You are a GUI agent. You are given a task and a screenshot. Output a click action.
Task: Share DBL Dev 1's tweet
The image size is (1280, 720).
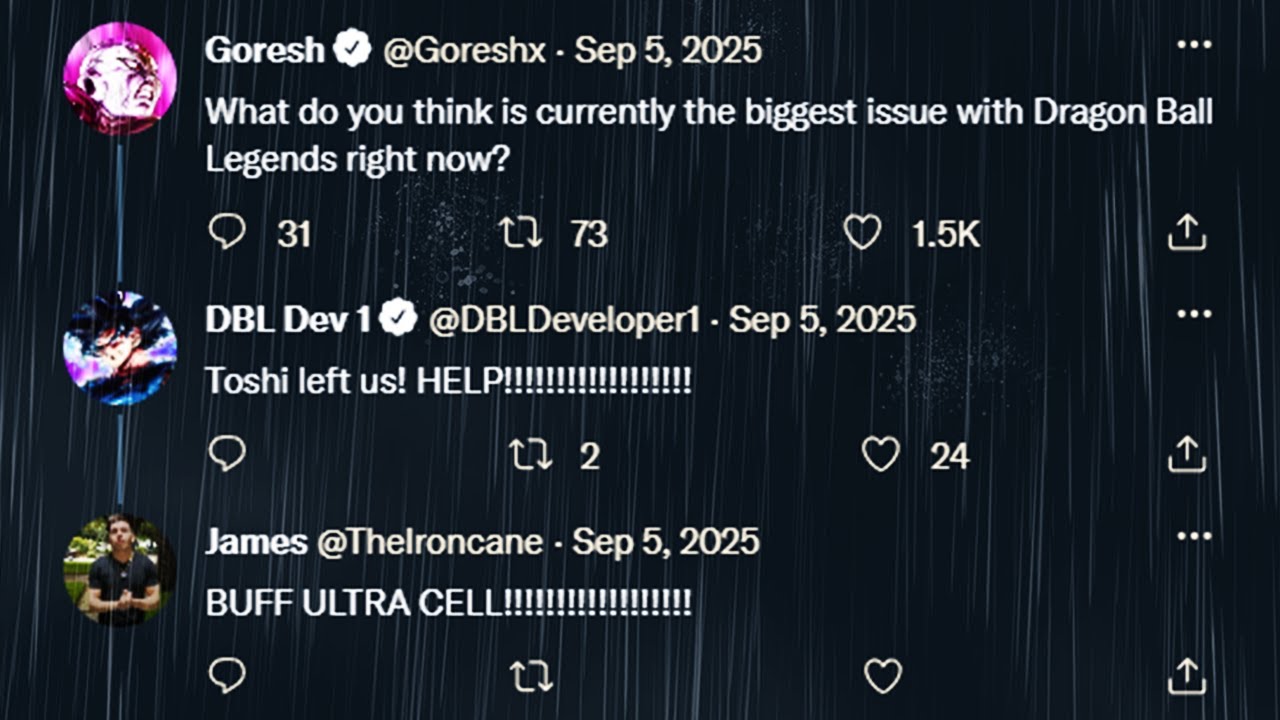click(x=1187, y=455)
